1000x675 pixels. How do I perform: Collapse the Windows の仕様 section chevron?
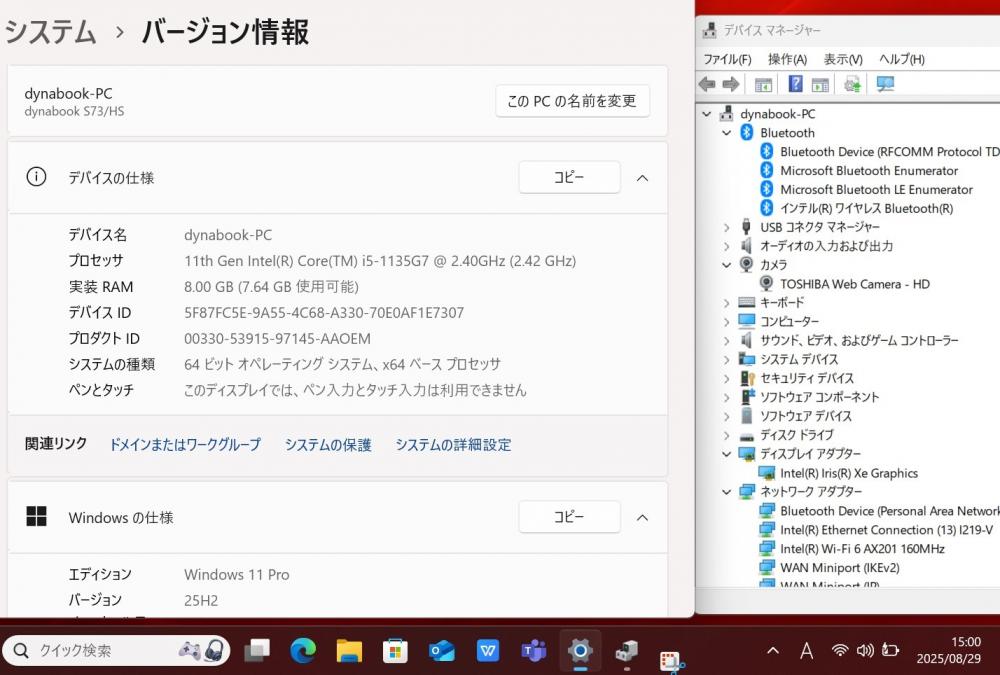coord(643,518)
